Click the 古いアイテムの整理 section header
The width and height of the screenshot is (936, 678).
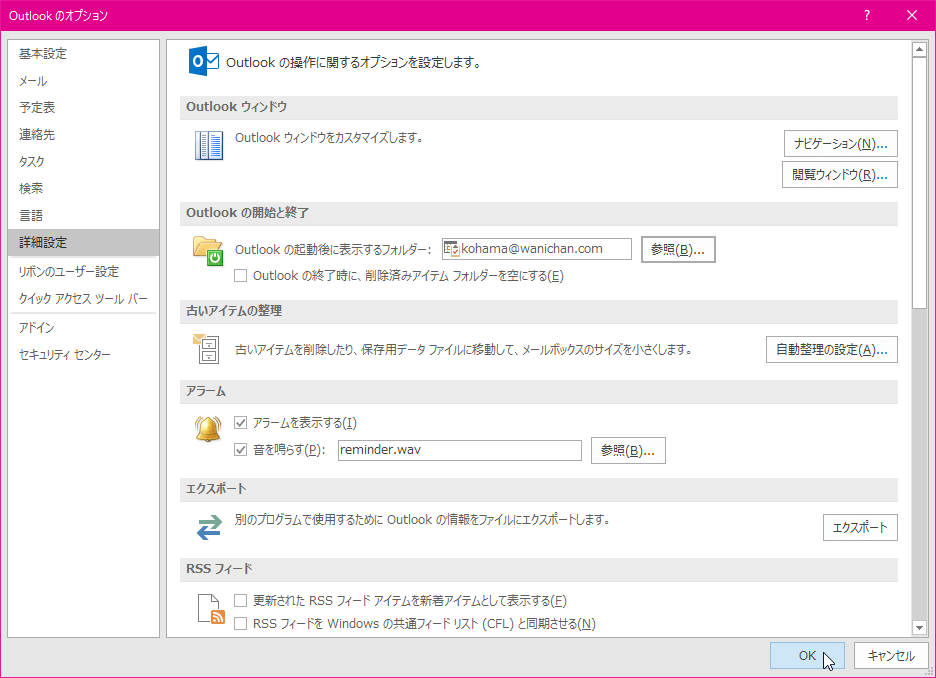[x=539, y=311]
